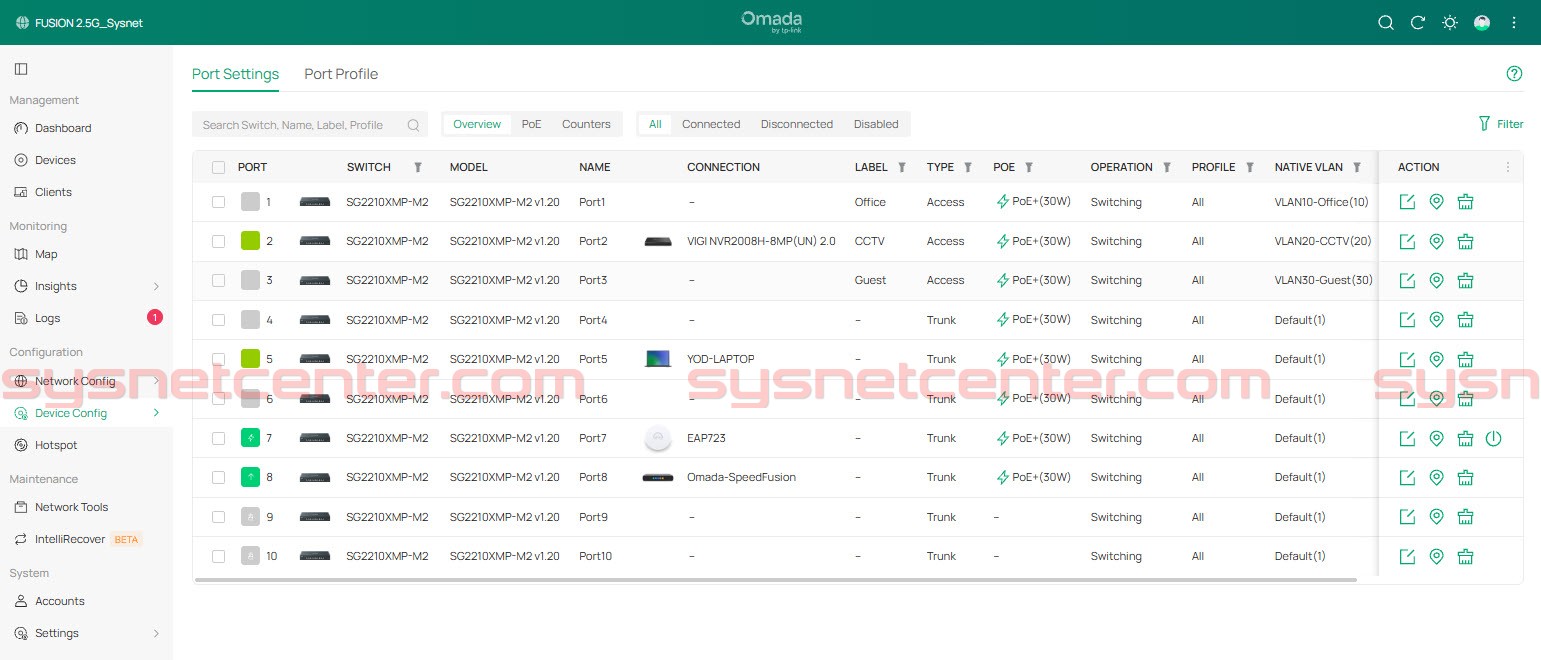Select the checkbox for port 7
Image resolution: width=1541 pixels, height=660 pixels.
pyautogui.click(x=218, y=438)
